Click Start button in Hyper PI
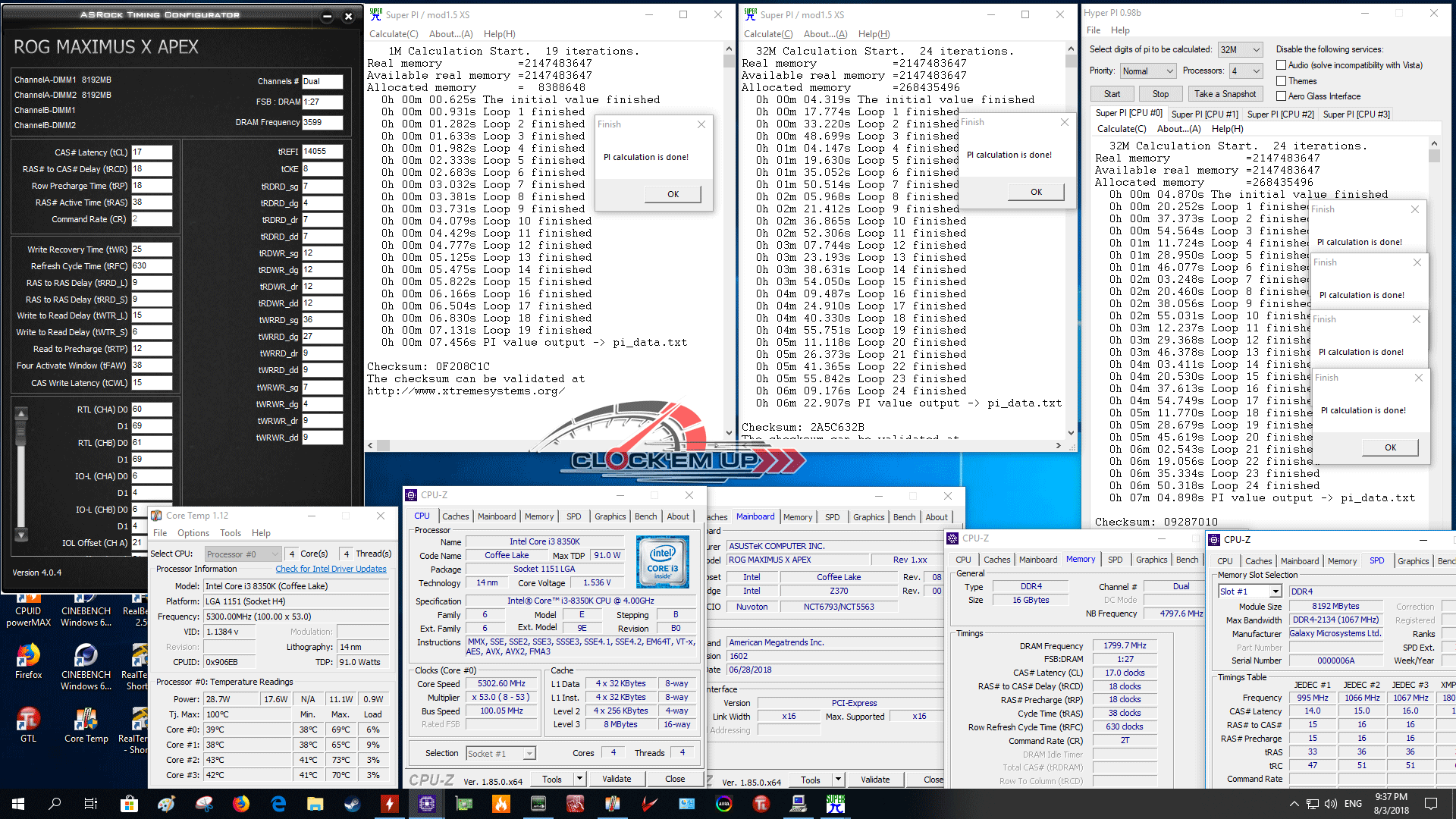Screen dimensions: 1456x819 point(1112,94)
